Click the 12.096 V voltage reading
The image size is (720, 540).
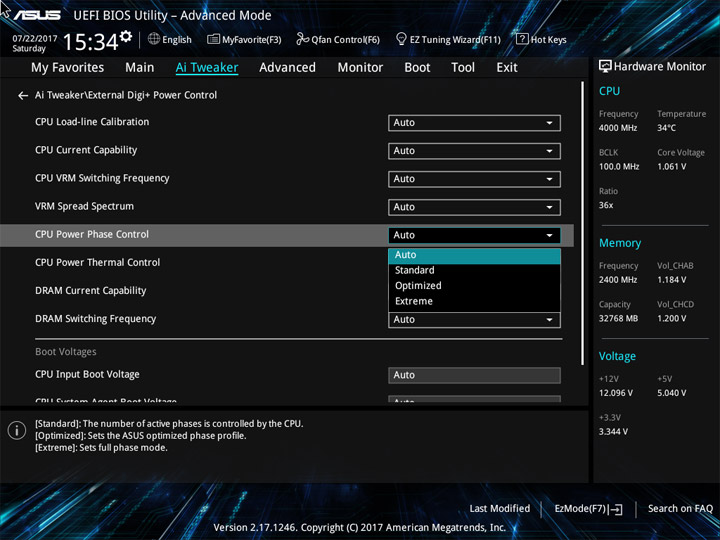click(616, 393)
